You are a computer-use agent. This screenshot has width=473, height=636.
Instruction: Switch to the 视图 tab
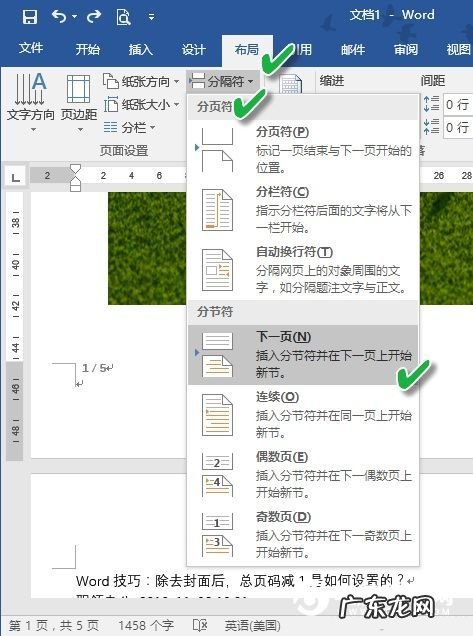459,49
